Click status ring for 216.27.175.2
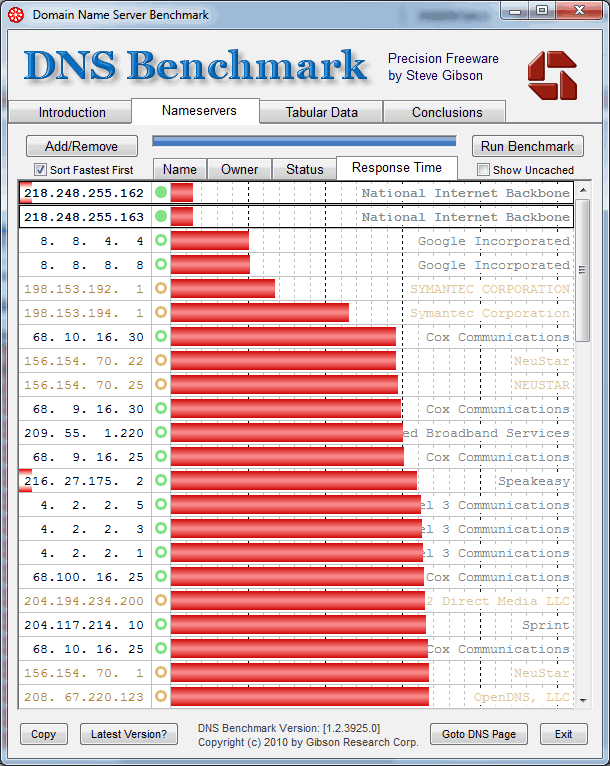 click(x=161, y=480)
